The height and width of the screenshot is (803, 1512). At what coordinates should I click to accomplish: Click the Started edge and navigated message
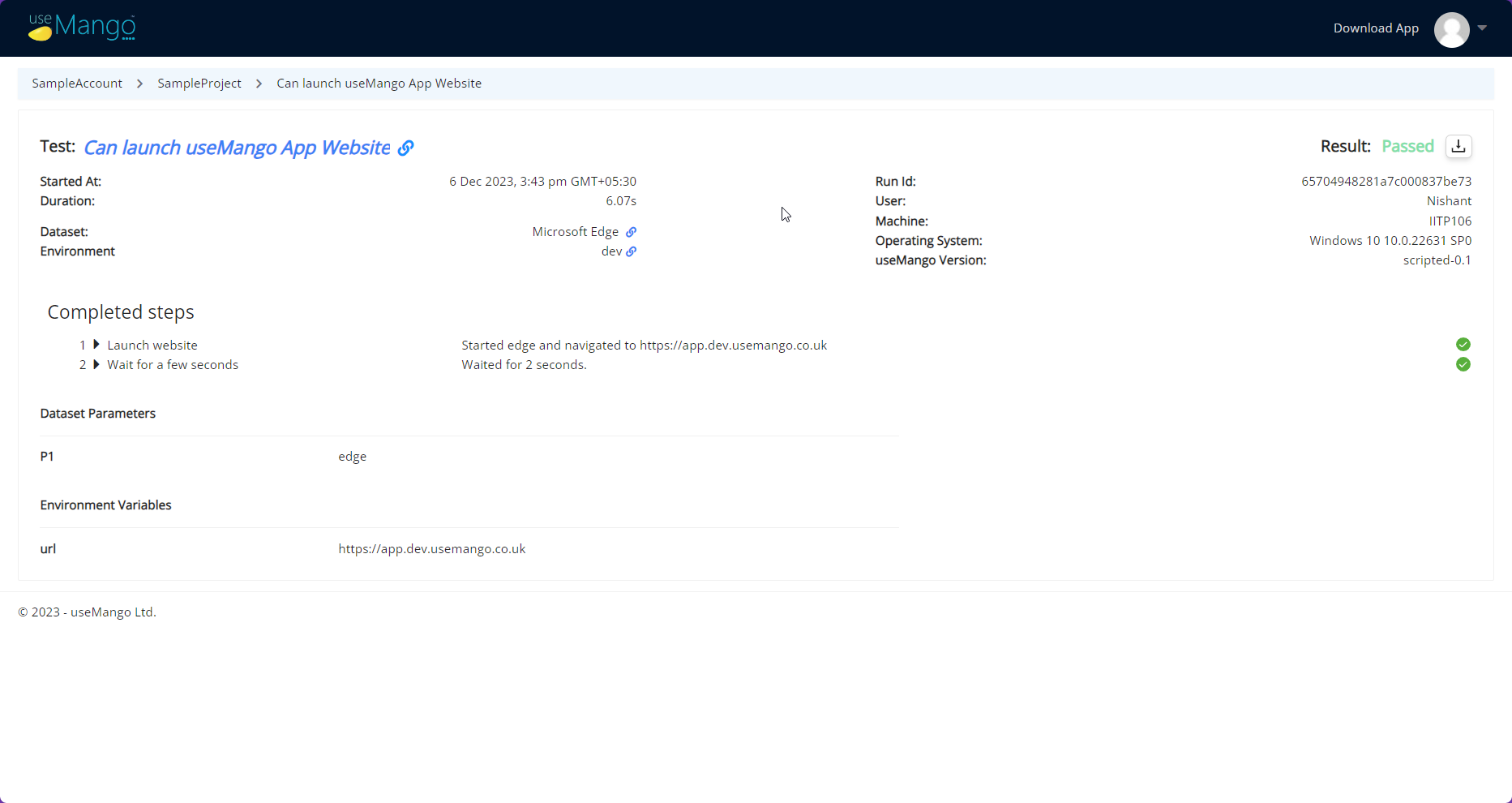[645, 345]
